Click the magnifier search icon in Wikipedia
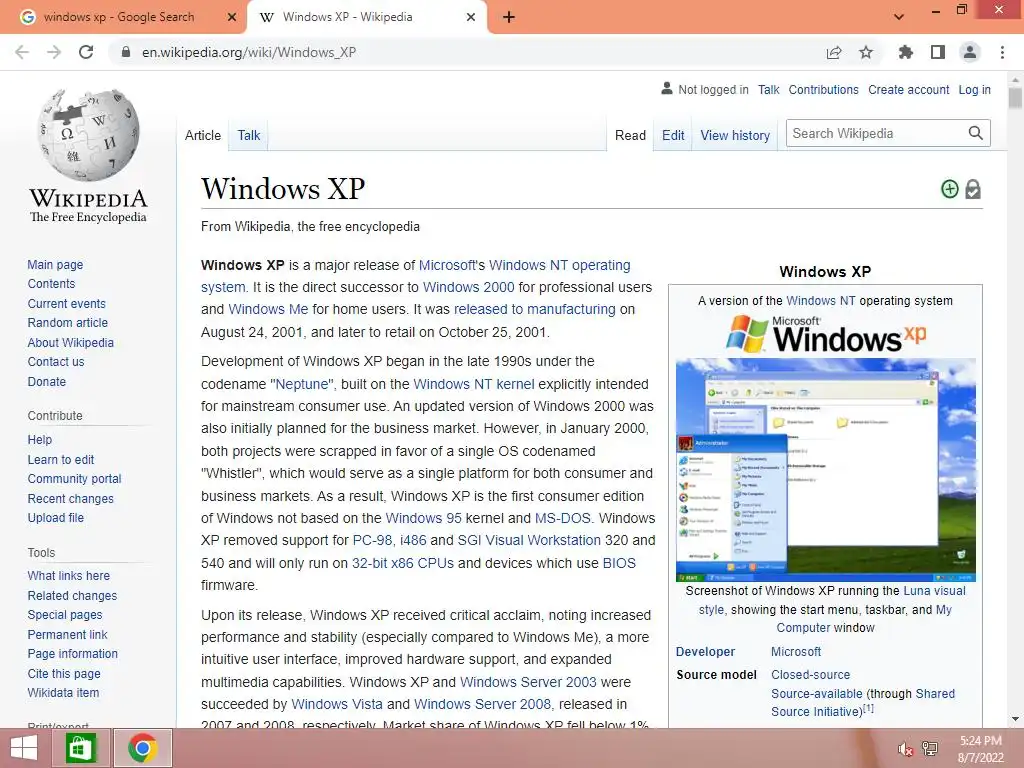The height and width of the screenshot is (768, 1024). coord(976,133)
